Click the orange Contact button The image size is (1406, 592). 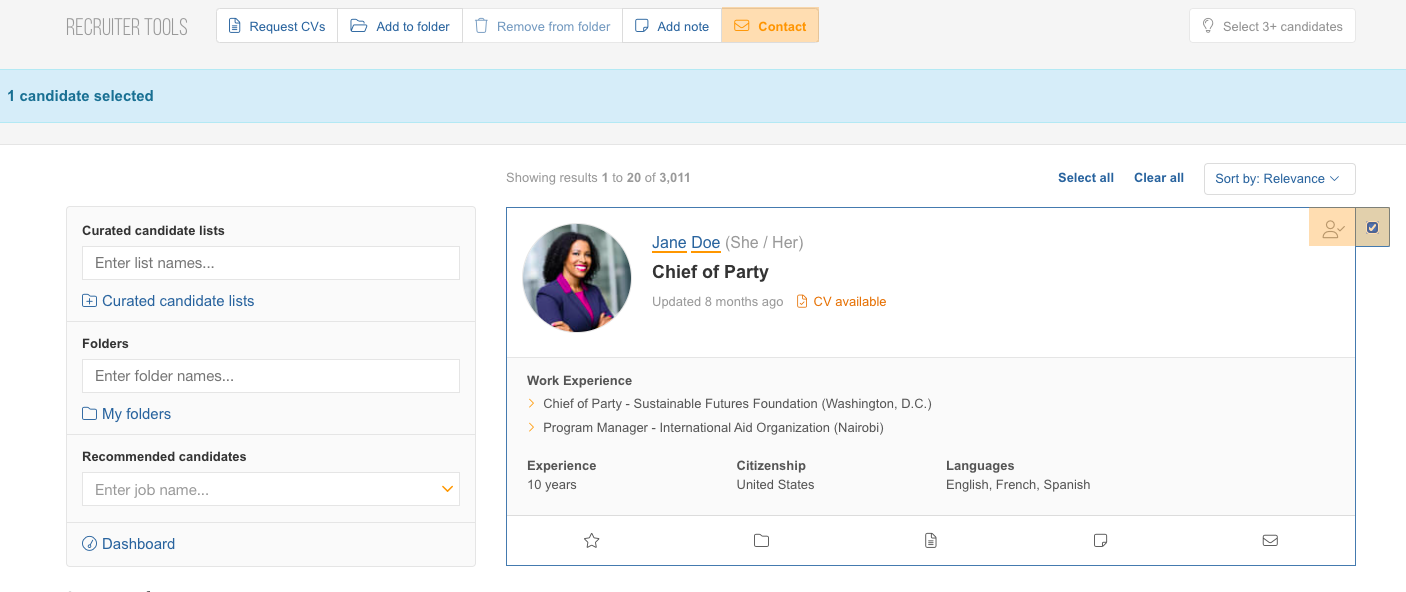click(x=770, y=26)
